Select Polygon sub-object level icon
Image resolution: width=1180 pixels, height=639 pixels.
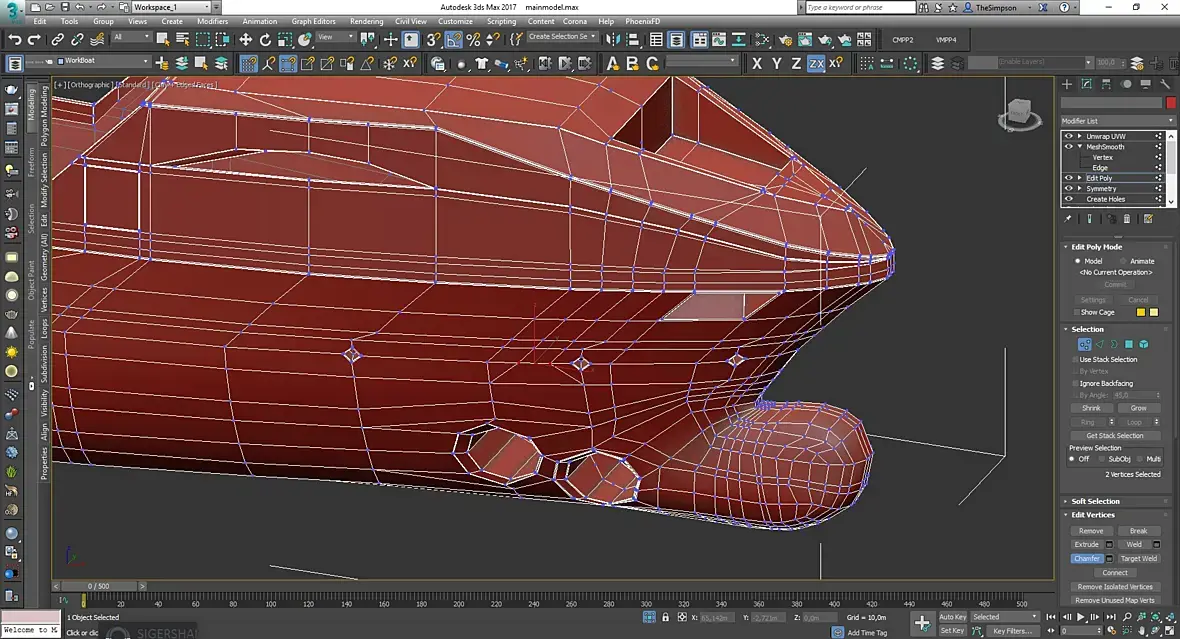[1129, 344]
